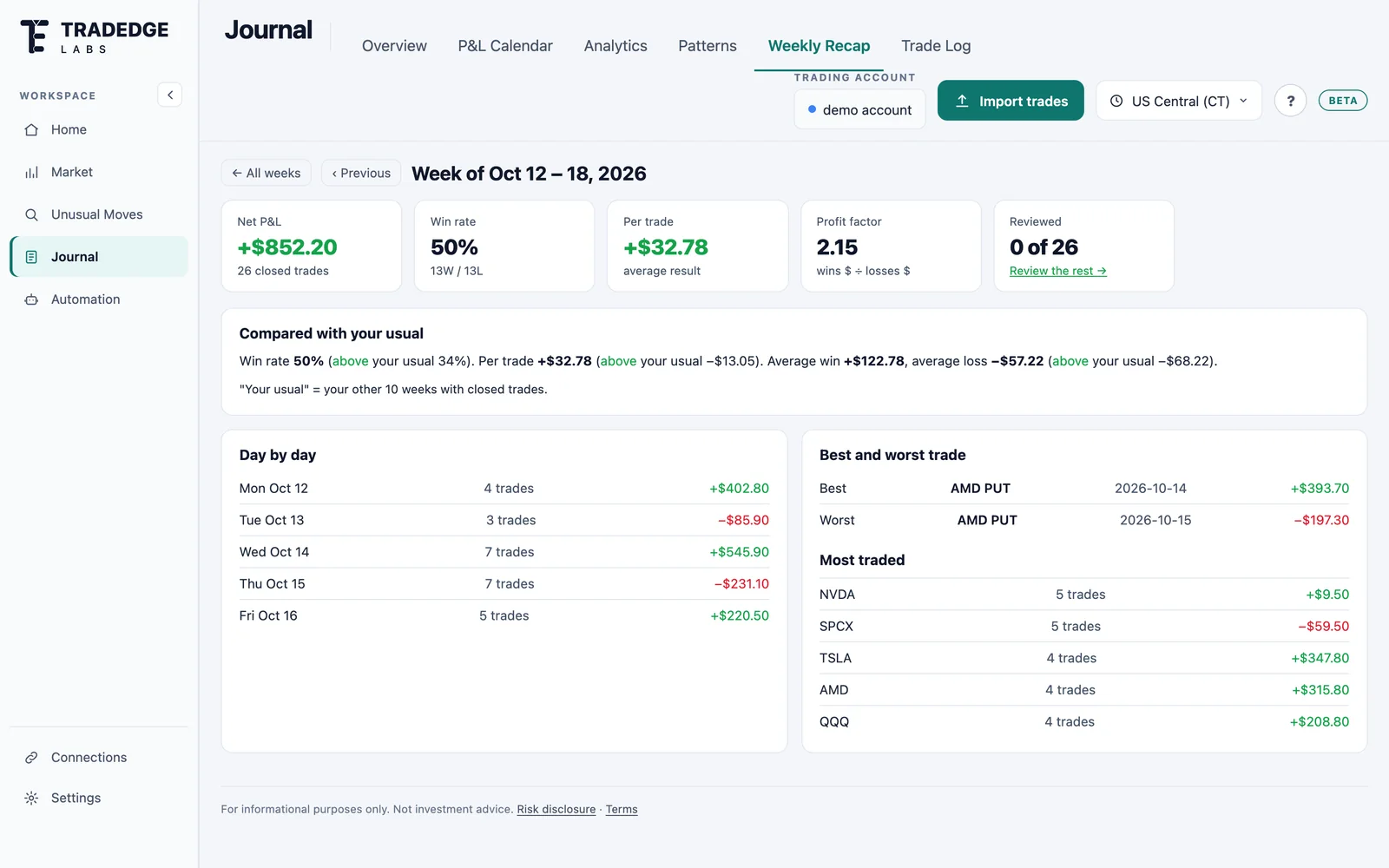Click the SPCX most traded row
This screenshot has width=1389, height=868.
coord(1084,627)
